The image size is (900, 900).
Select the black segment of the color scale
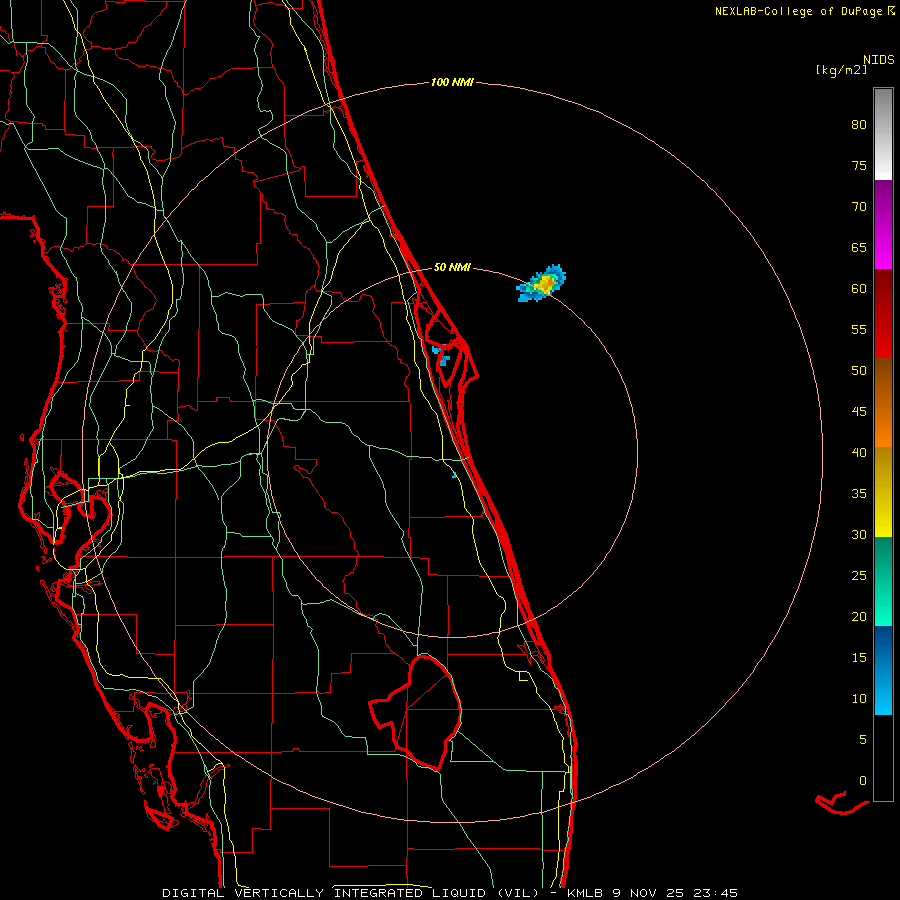click(x=883, y=758)
